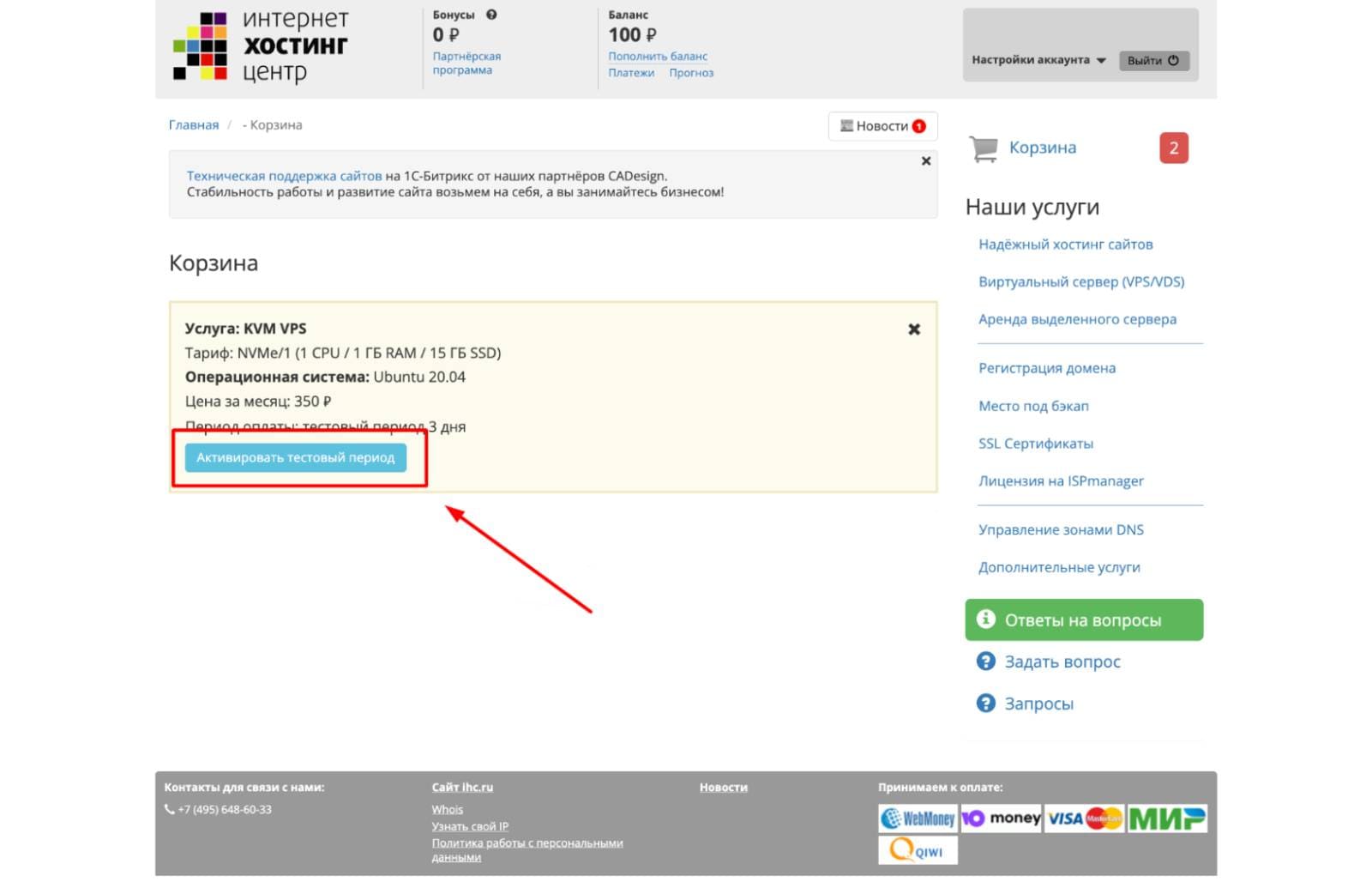Open Надёжный хостинг сайтов
The image size is (1372, 894).
pos(1066,245)
